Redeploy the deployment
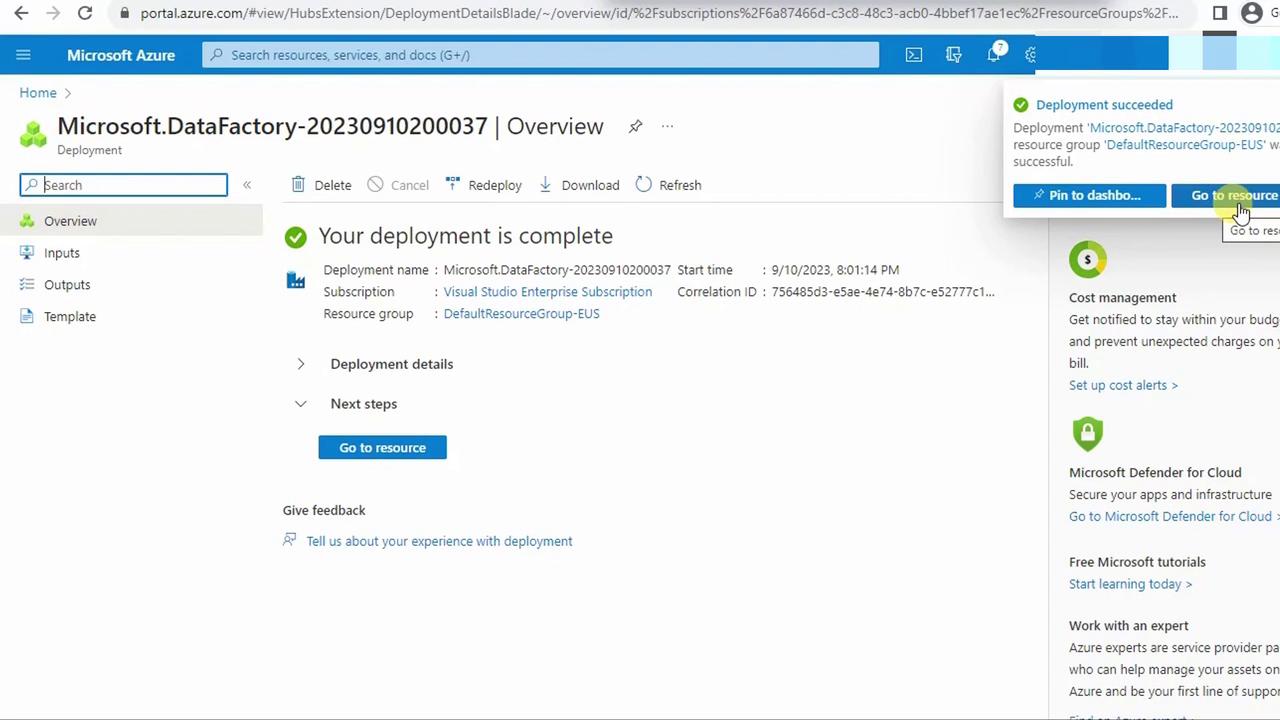 [x=484, y=185]
